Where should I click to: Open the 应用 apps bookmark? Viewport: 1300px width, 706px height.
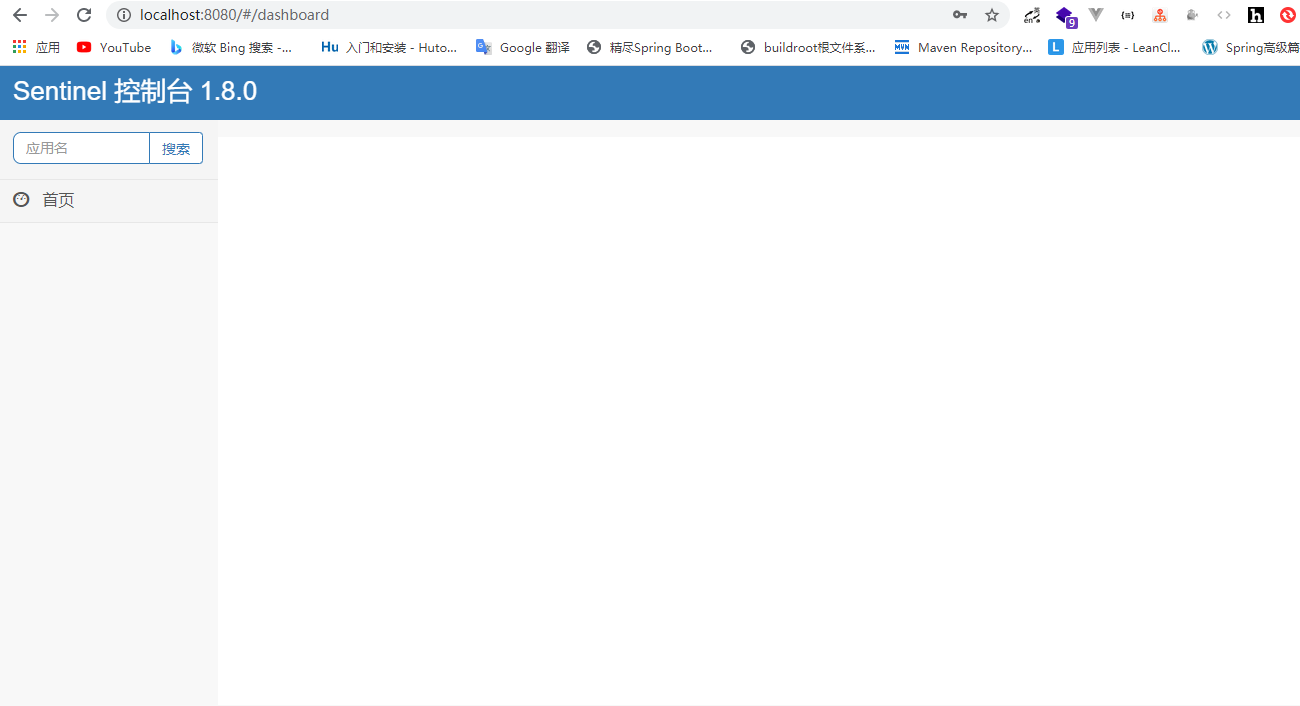click(x=36, y=47)
